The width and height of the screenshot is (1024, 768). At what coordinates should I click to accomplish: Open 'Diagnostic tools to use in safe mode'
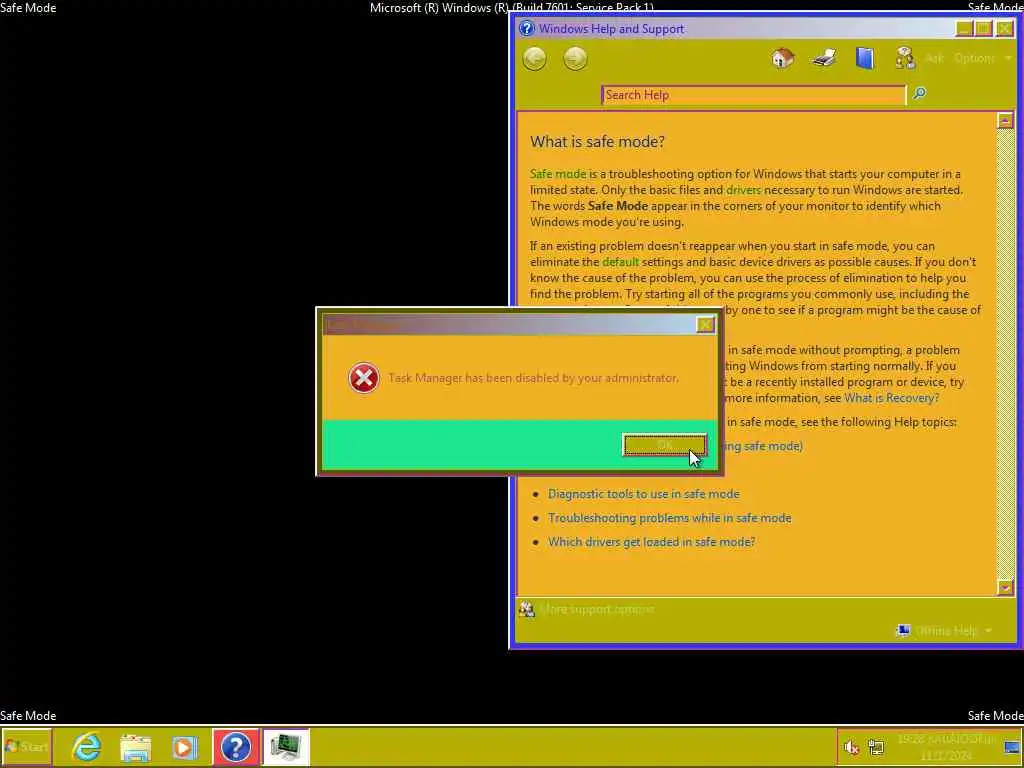point(643,494)
